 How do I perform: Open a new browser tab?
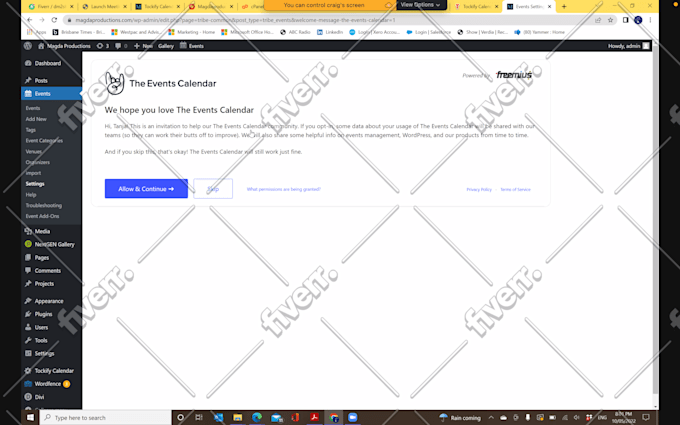pyautogui.click(x=564, y=7)
